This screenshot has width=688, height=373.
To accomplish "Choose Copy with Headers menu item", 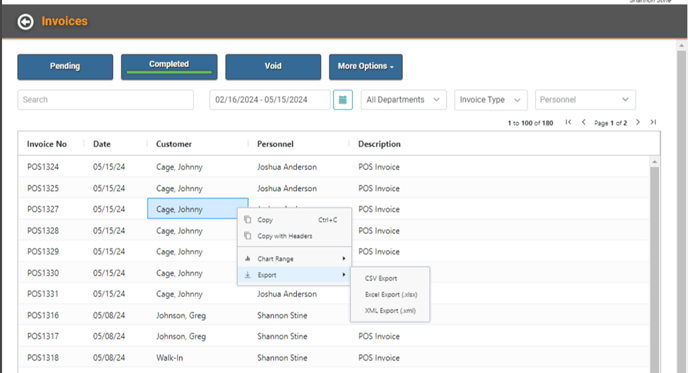I will pyautogui.click(x=294, y=236).
